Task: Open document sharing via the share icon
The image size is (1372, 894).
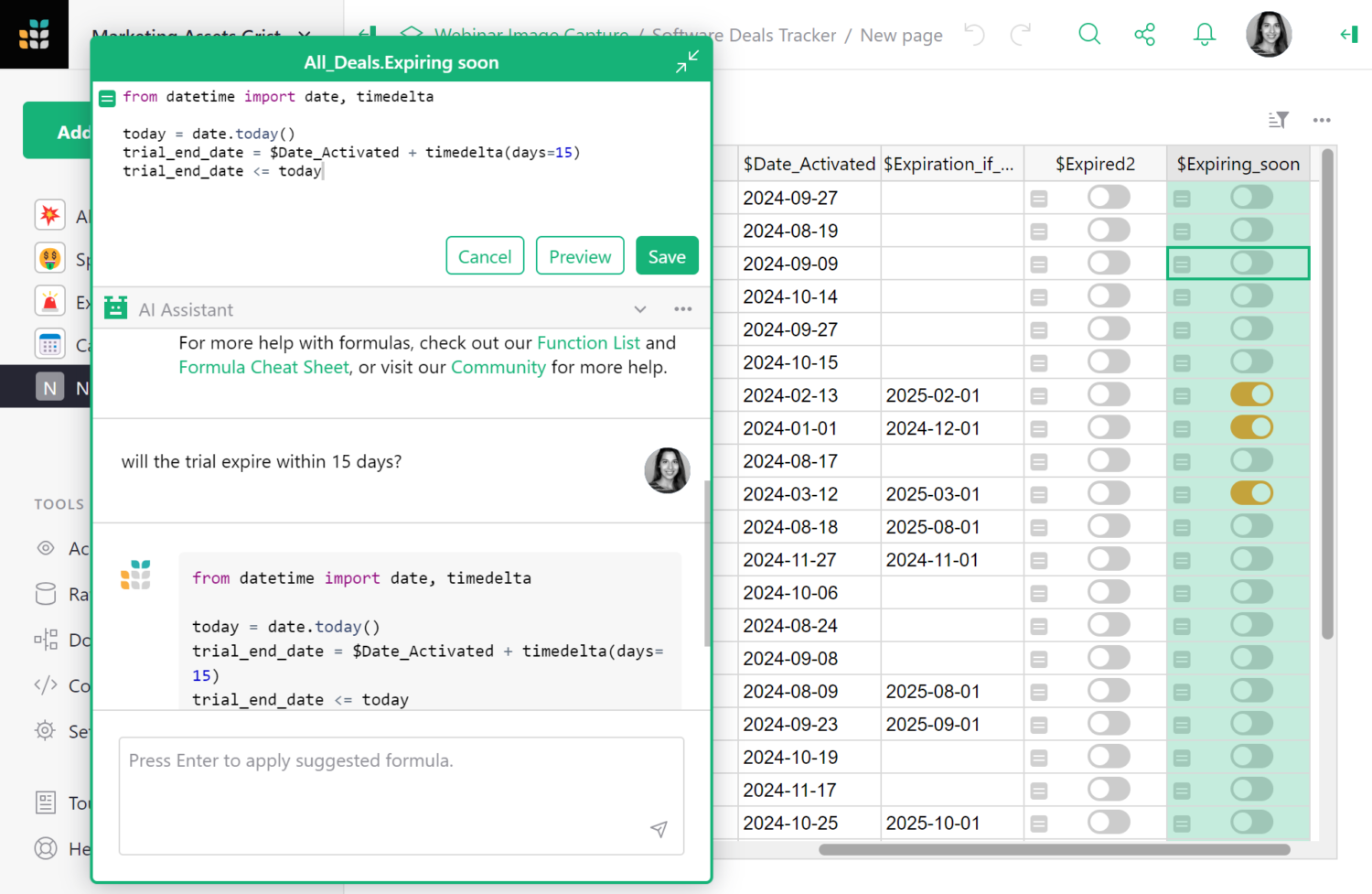Action: click(x=1144, y=34)
